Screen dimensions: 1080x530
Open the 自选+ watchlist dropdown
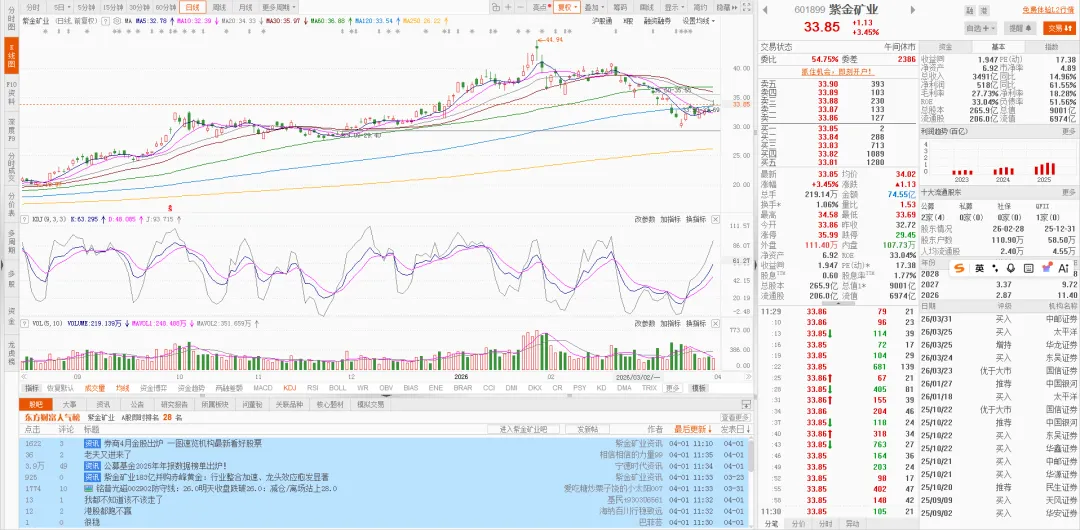pos(981,28)
